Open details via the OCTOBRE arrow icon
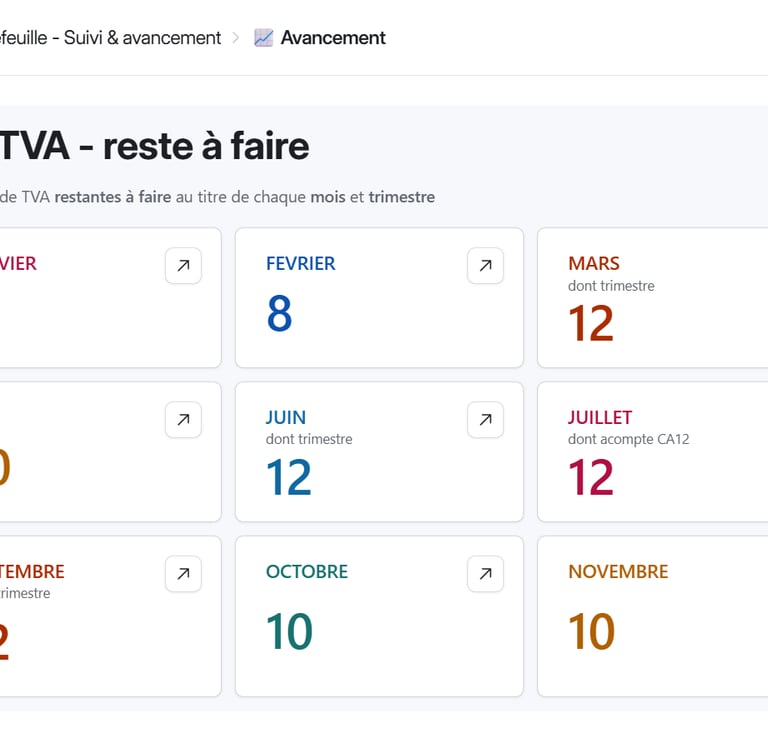Image resolution: width=768 pixels, height=743 pixels. (x=485, y=574)
